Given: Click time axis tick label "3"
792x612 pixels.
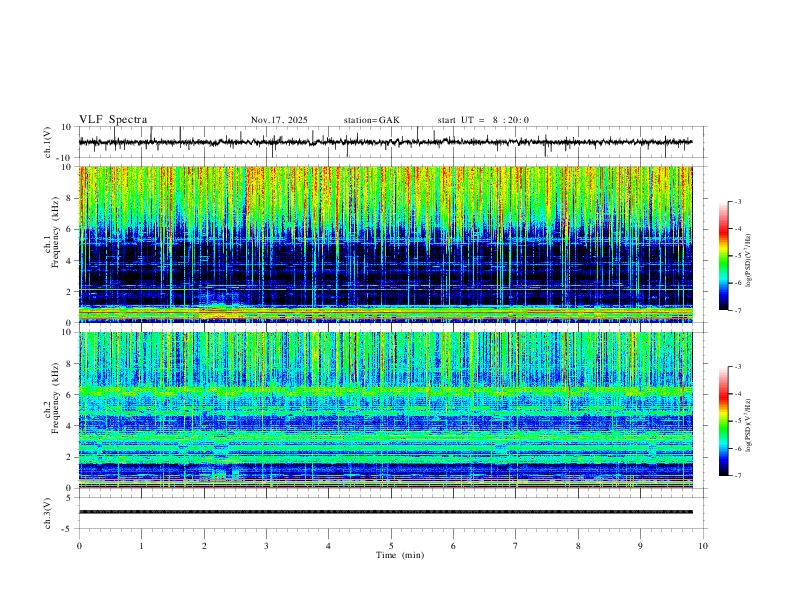Looking at the screenshot, I should 266,546.
